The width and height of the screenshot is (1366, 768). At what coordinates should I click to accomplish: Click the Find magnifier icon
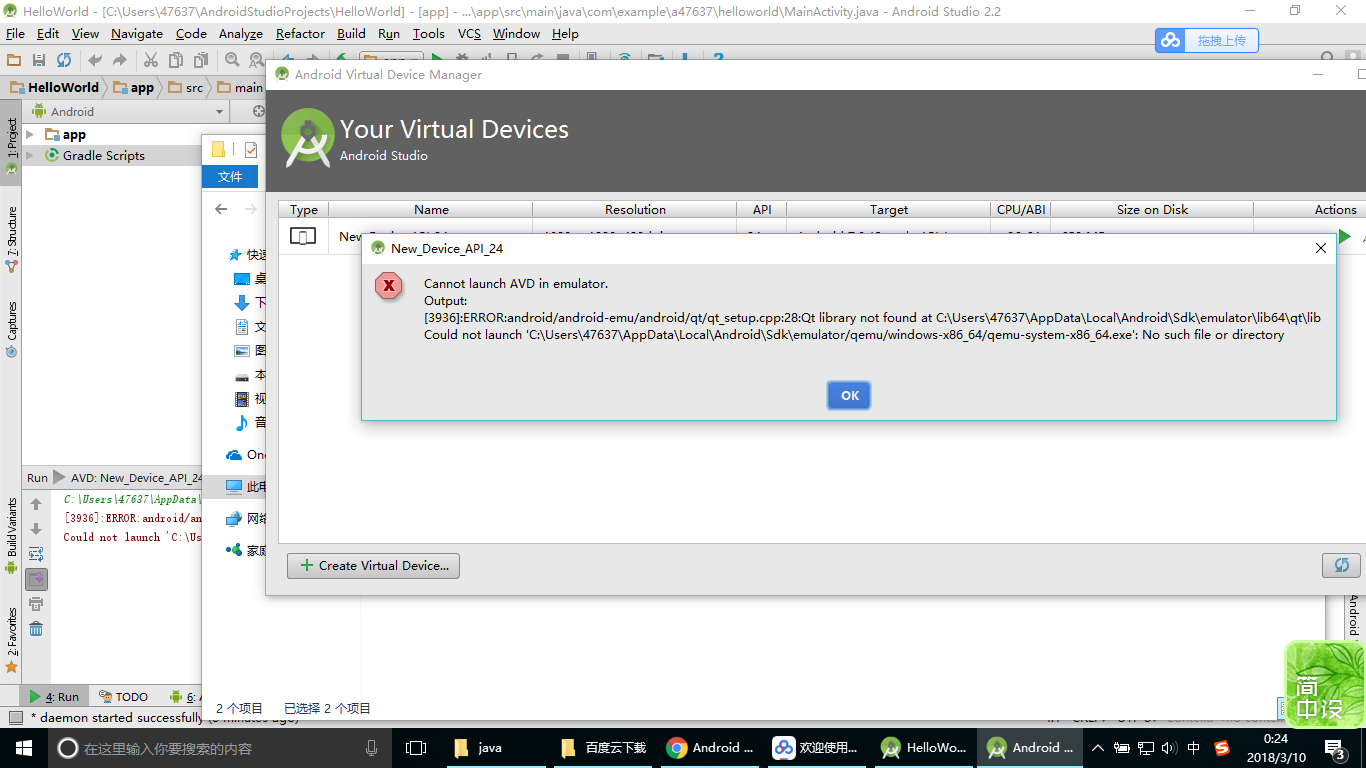pyautogui.click(x=232, y=61)
